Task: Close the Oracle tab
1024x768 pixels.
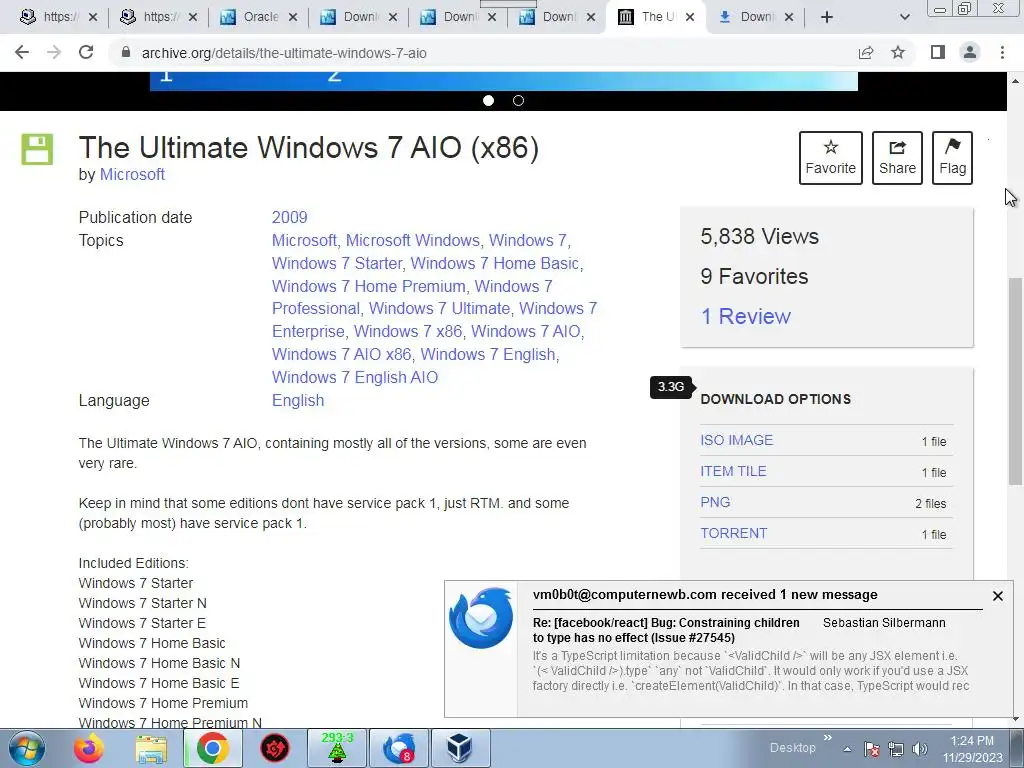Action: (x=293, y=18)
